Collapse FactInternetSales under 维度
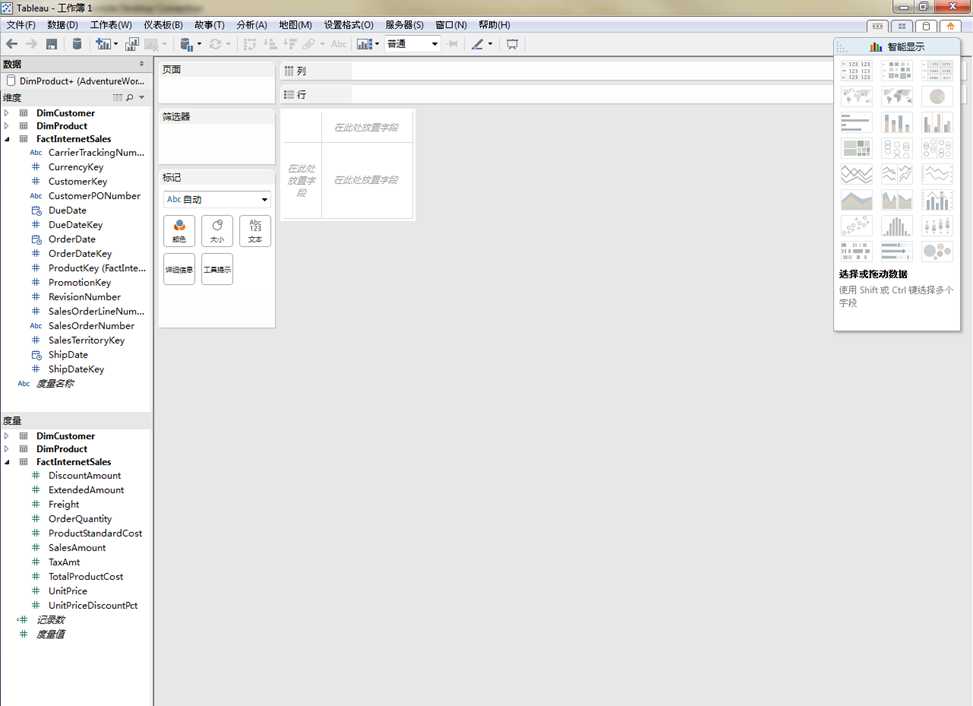The image size is (973, 706). 7,139
